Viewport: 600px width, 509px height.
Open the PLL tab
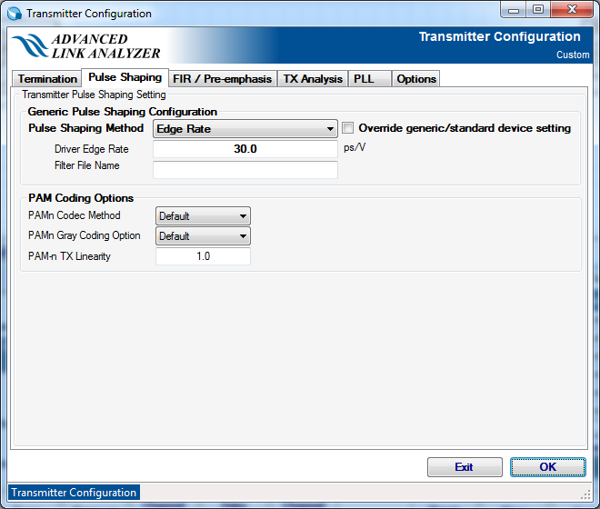pos(369,79)
